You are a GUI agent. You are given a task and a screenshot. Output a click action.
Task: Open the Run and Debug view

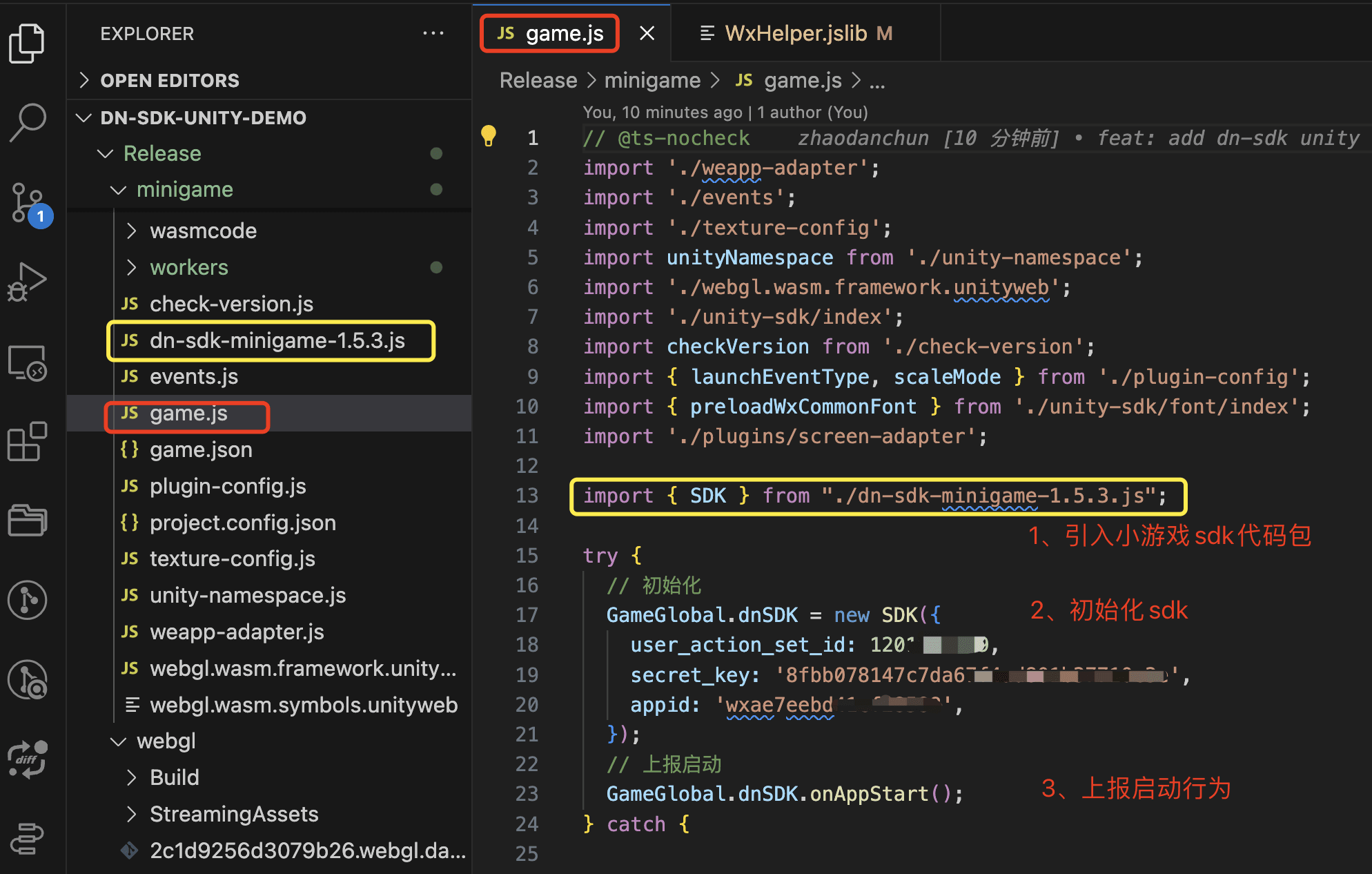27,282
